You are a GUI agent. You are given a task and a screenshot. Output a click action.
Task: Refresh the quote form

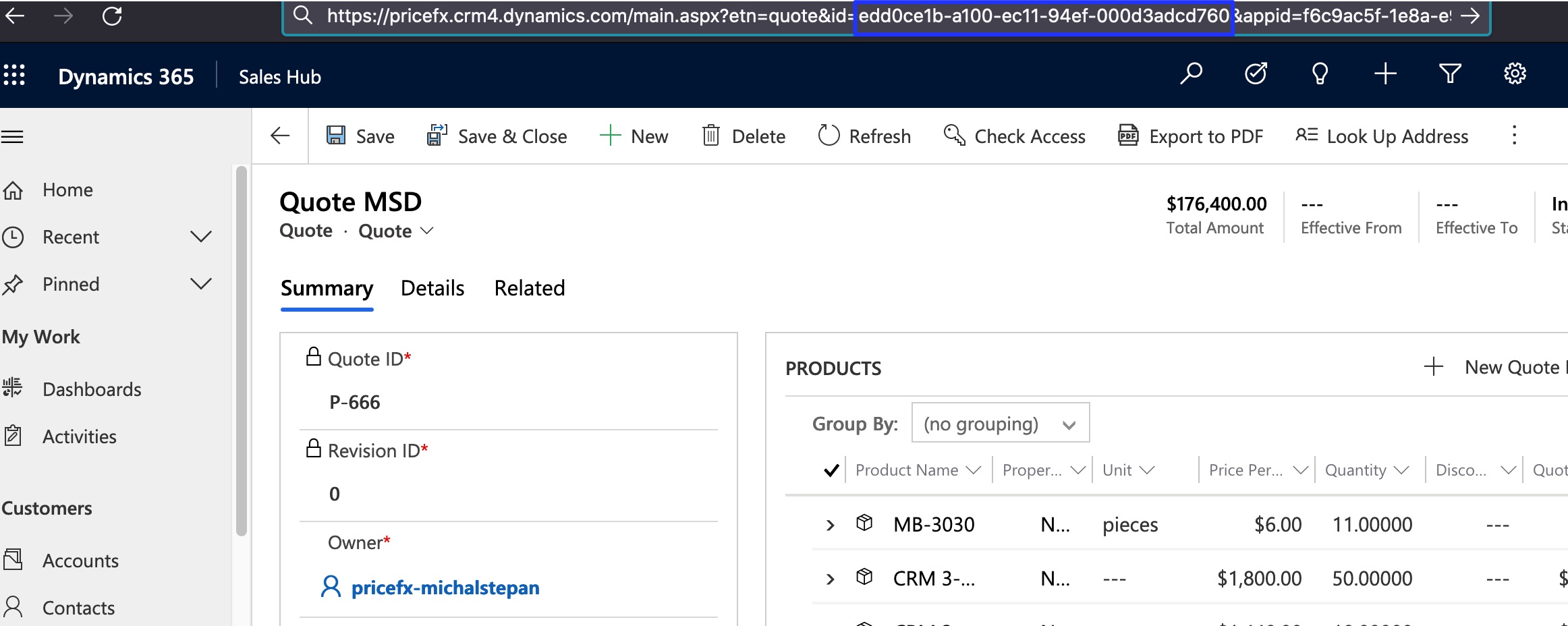[x=864, y=136]
